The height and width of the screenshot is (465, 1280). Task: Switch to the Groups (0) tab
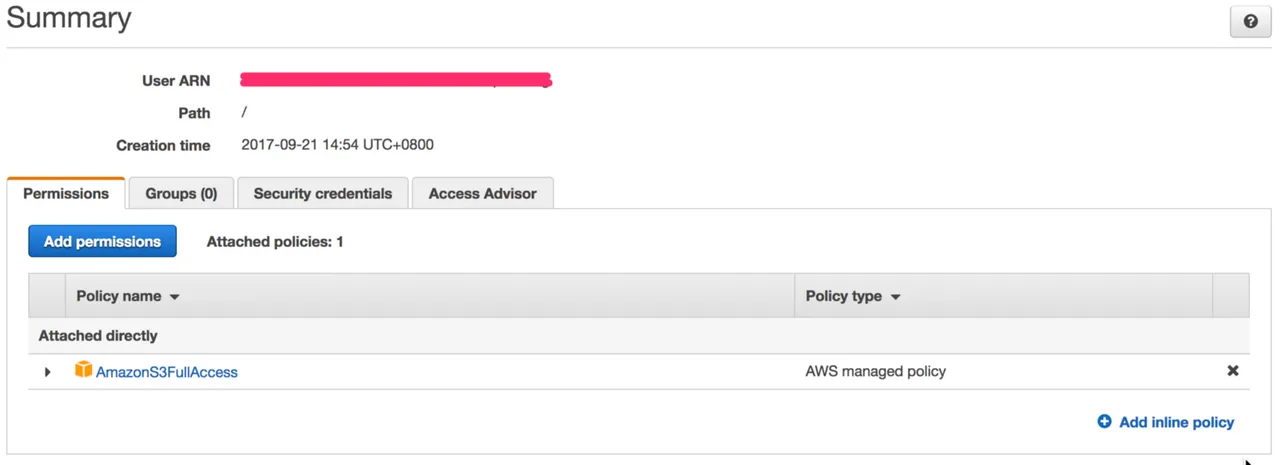click(181, 194)
